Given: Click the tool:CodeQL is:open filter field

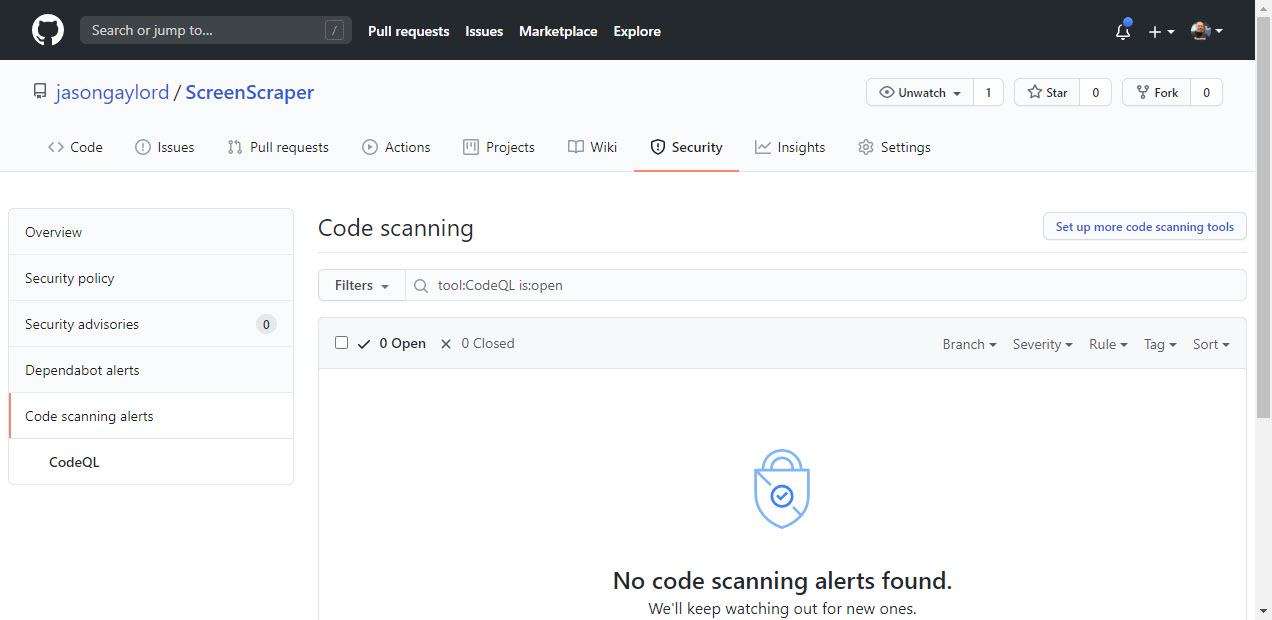Looking at the screenshot, I should pos(826,285).
